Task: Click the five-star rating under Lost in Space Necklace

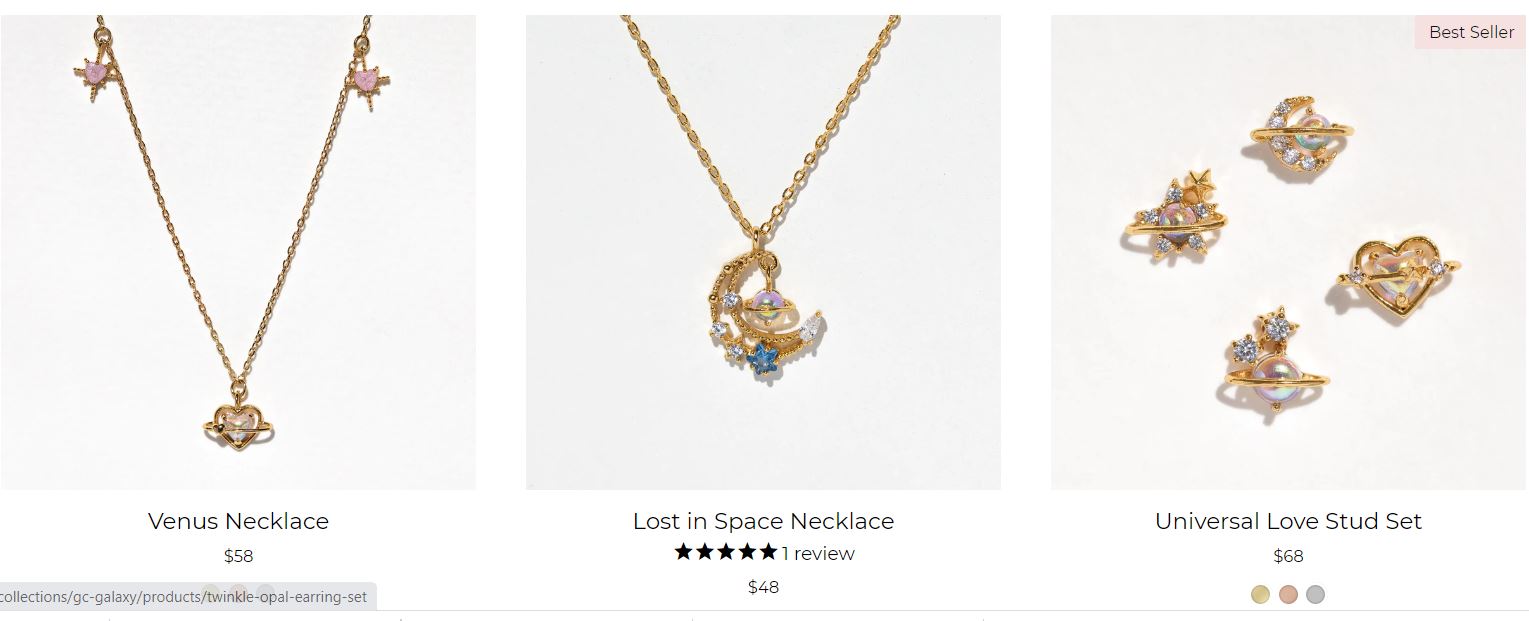Action: [x=726, y=552]
